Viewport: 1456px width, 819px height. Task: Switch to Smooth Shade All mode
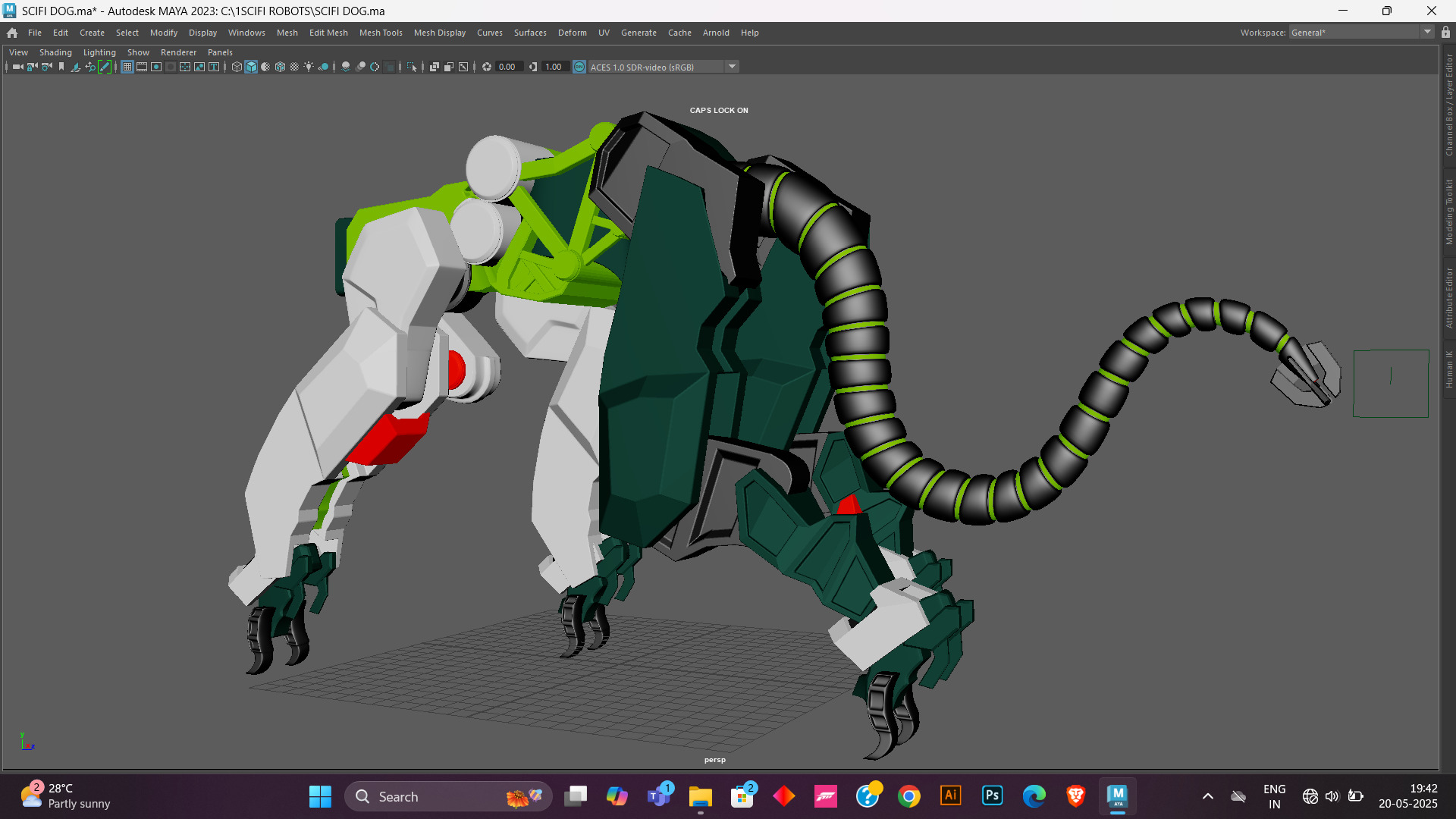(x=251, y=67)
